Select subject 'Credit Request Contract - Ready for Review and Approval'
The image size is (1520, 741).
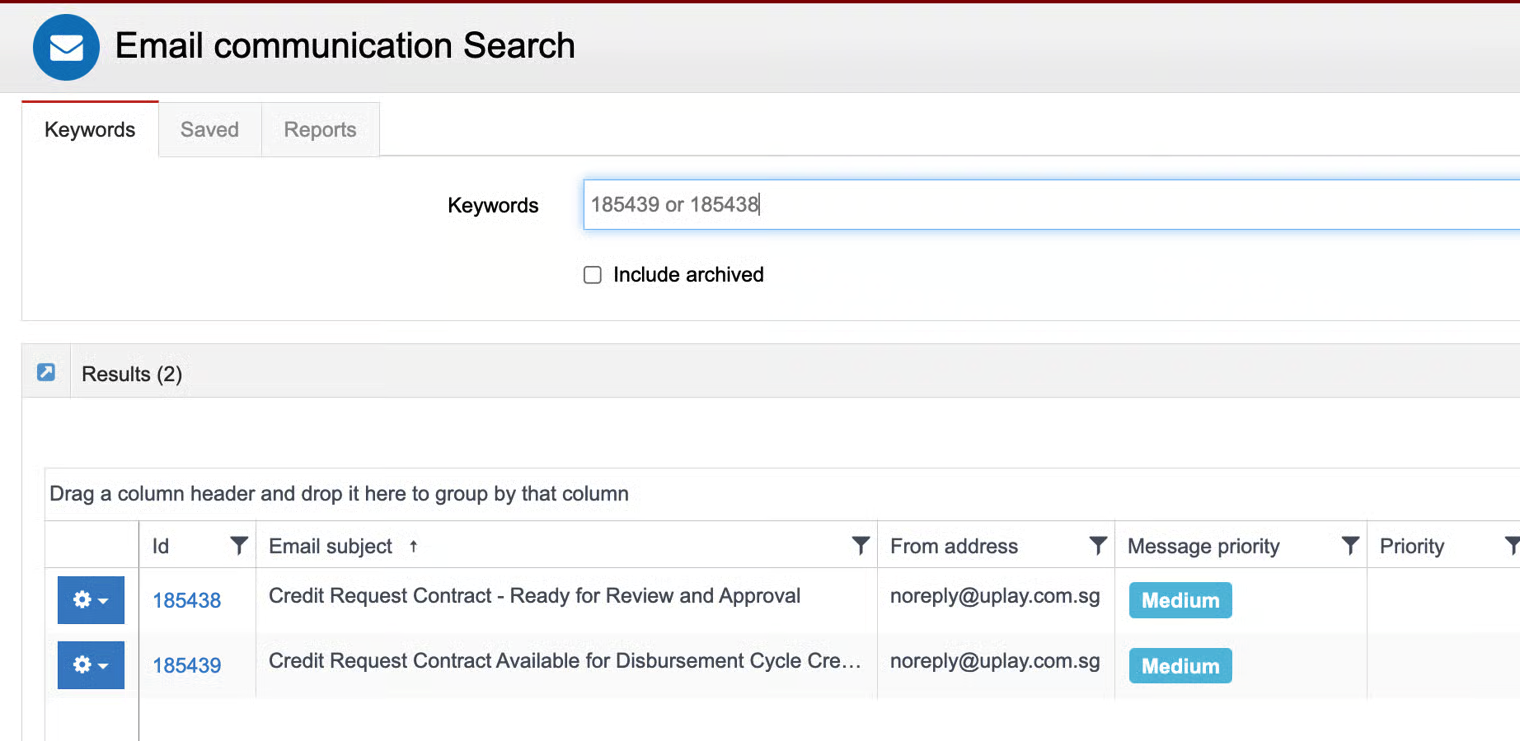click(x=535, y=596)
